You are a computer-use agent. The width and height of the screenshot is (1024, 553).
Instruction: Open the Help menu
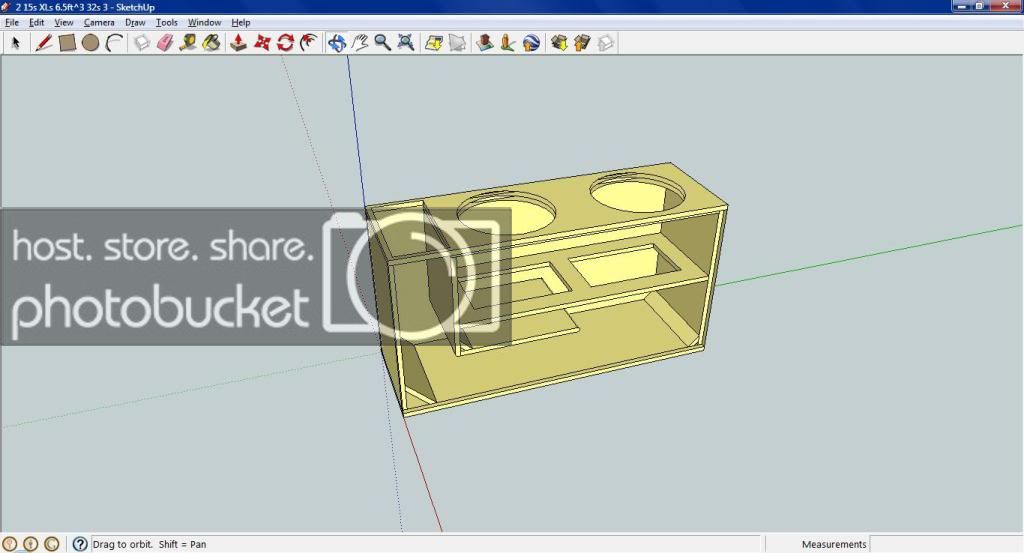tap(241, 22)
